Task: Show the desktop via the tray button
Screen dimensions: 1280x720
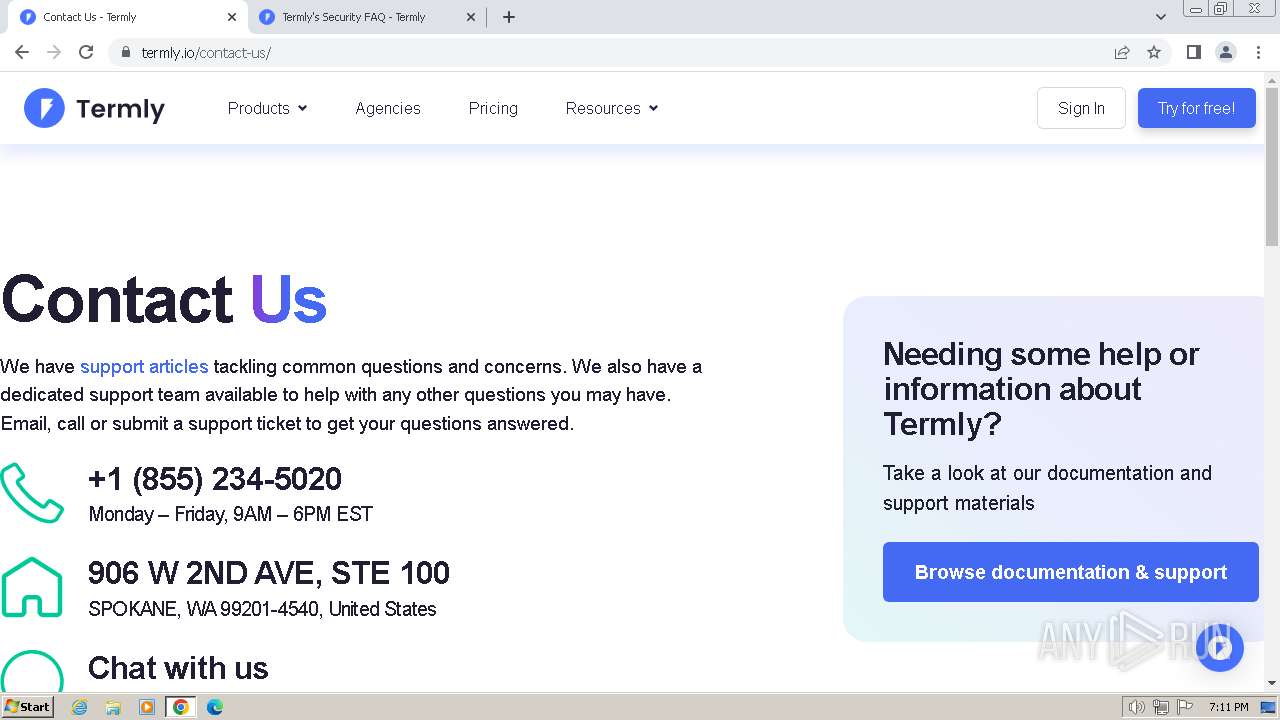Action: (1268, 707)
